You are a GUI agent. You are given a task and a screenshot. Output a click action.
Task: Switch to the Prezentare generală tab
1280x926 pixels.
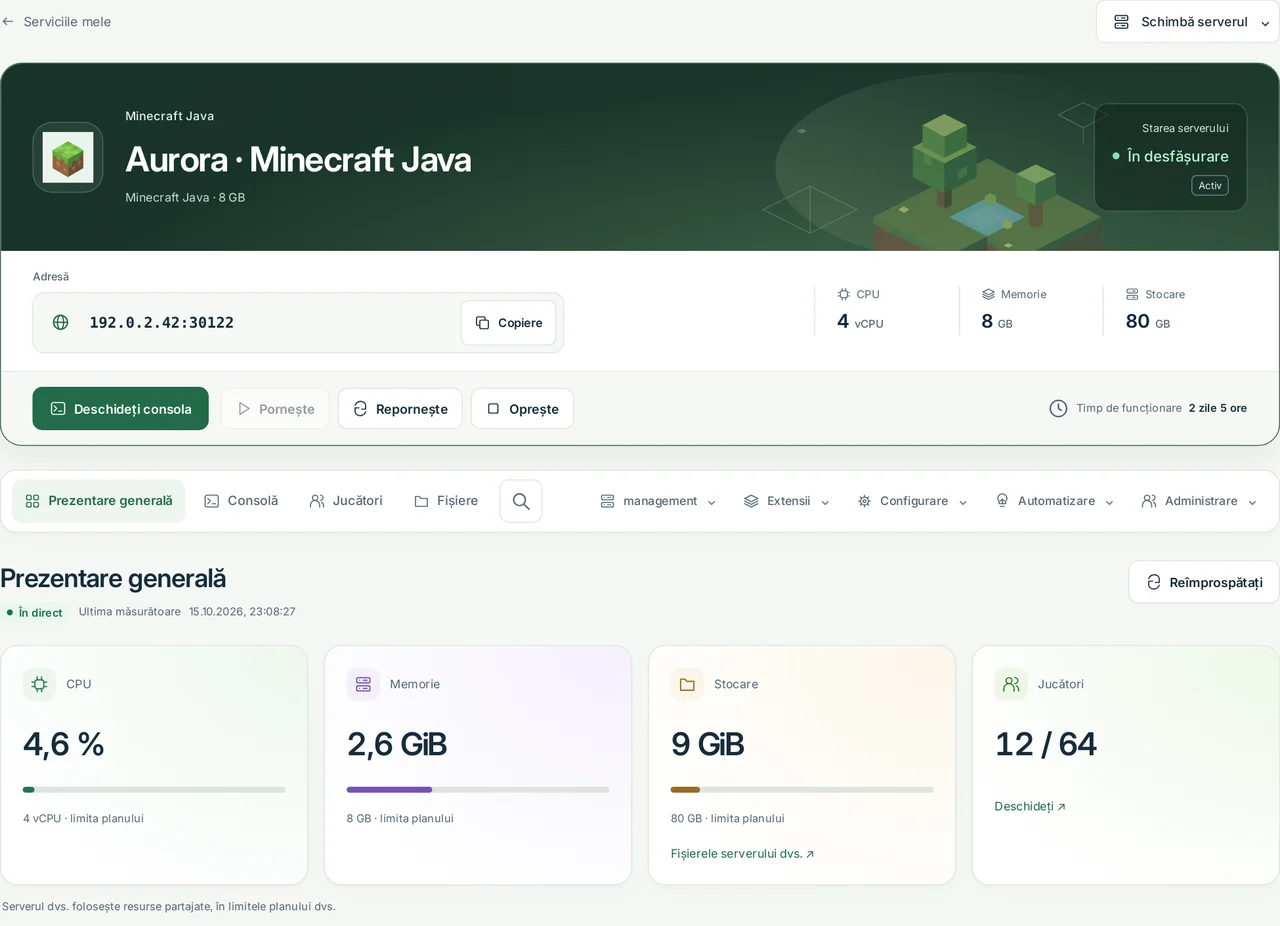click(x=99, y=501)
